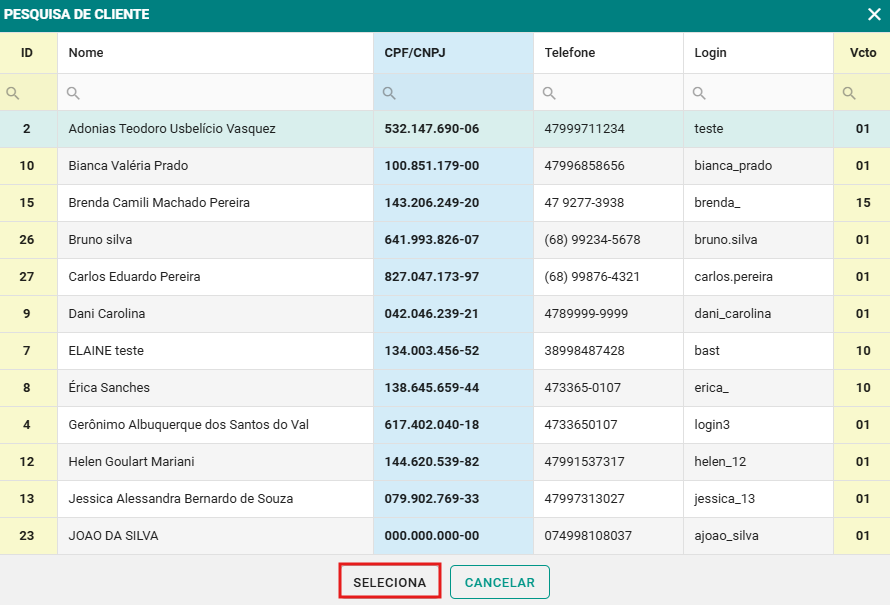Select the row for Bianca Valéria Prado
Image resolution: width=890 pixels, height=605 pixels.
(128, 166)
